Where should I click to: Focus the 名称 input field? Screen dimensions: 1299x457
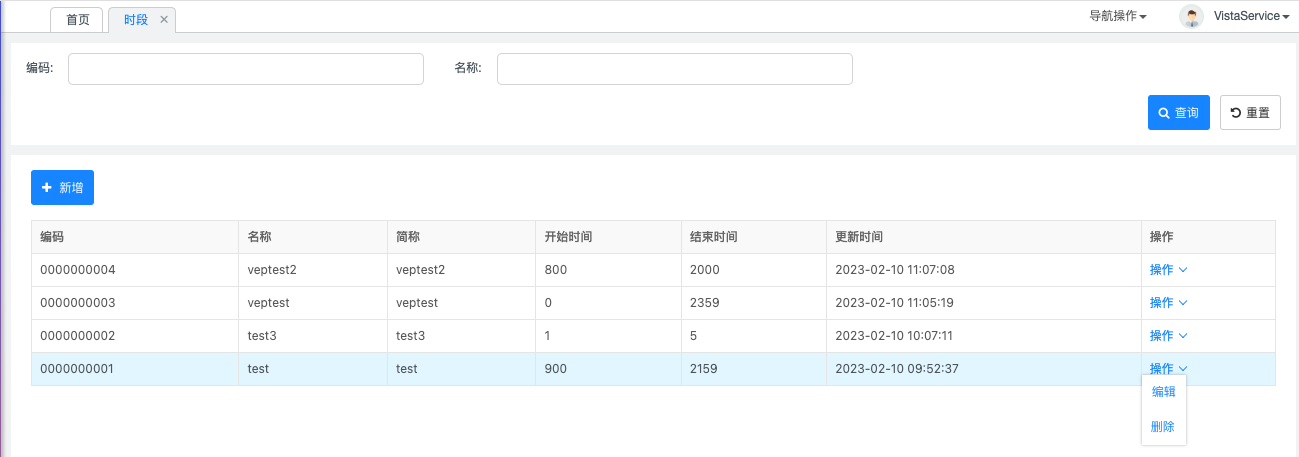(x=674, y=69)
